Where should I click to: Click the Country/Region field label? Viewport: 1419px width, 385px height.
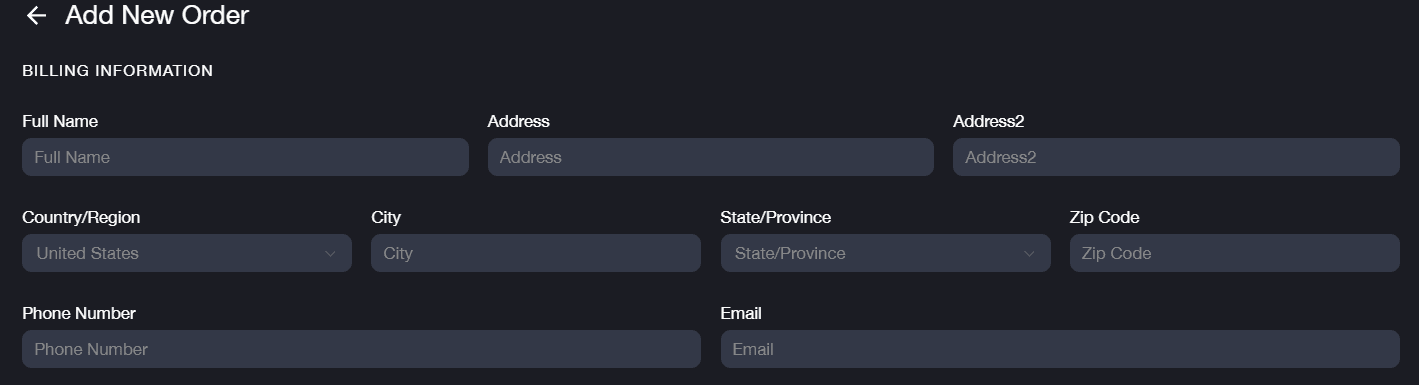[81, 217]
